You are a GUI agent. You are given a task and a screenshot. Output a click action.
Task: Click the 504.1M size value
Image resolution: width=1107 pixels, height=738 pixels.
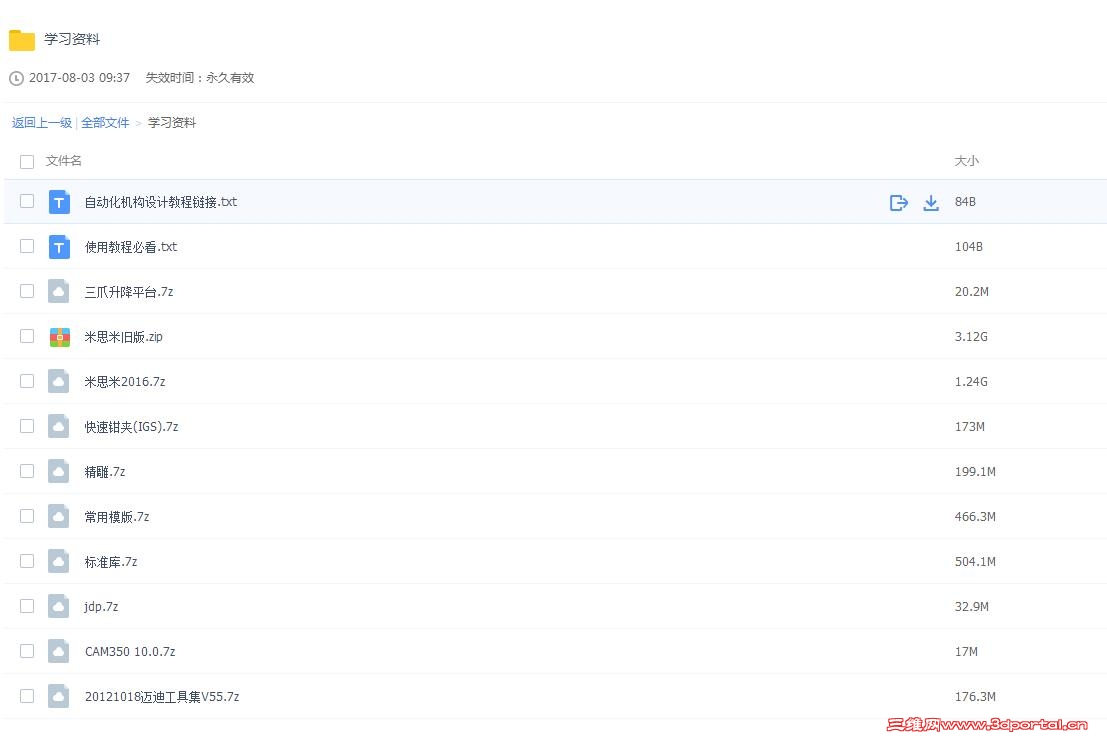(x=975, y=562)
